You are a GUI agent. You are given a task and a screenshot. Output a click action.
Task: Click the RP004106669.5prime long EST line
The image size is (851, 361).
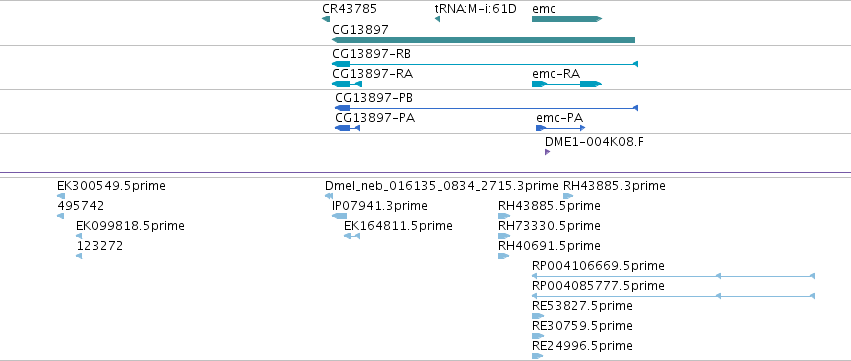coord(674,276)
